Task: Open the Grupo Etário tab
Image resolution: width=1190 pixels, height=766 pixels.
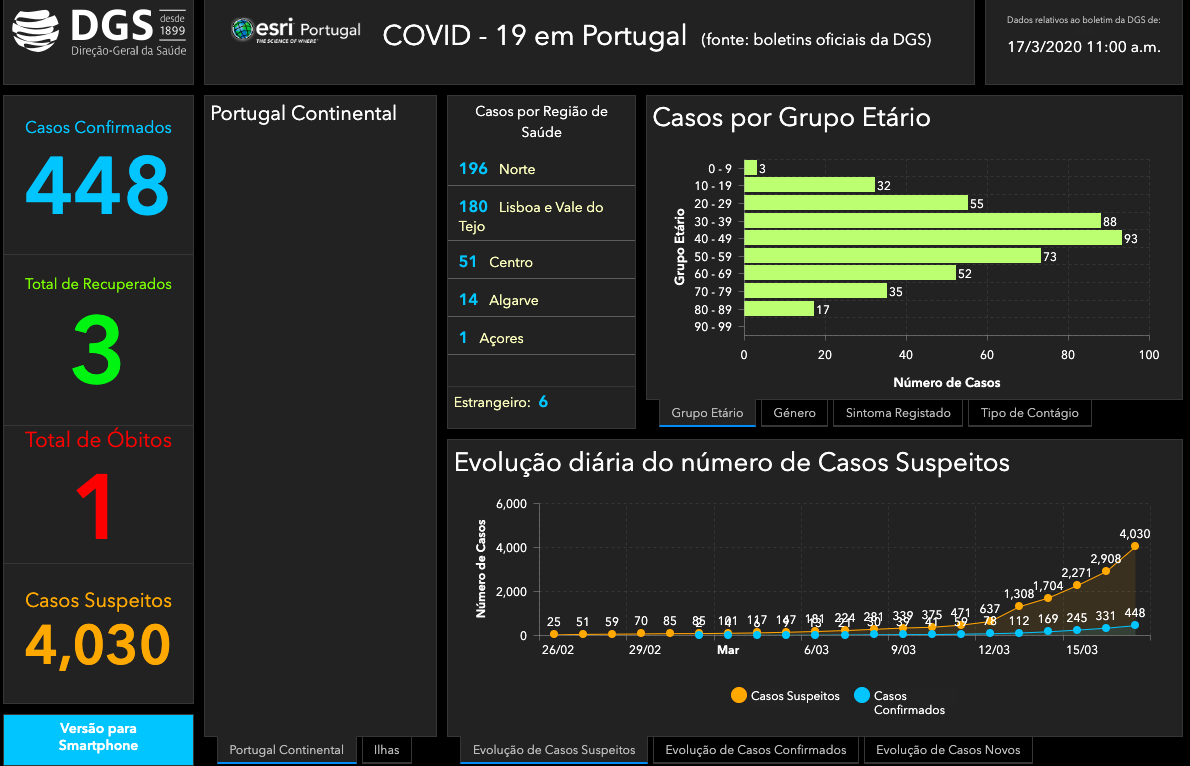Action: [707, 413]
